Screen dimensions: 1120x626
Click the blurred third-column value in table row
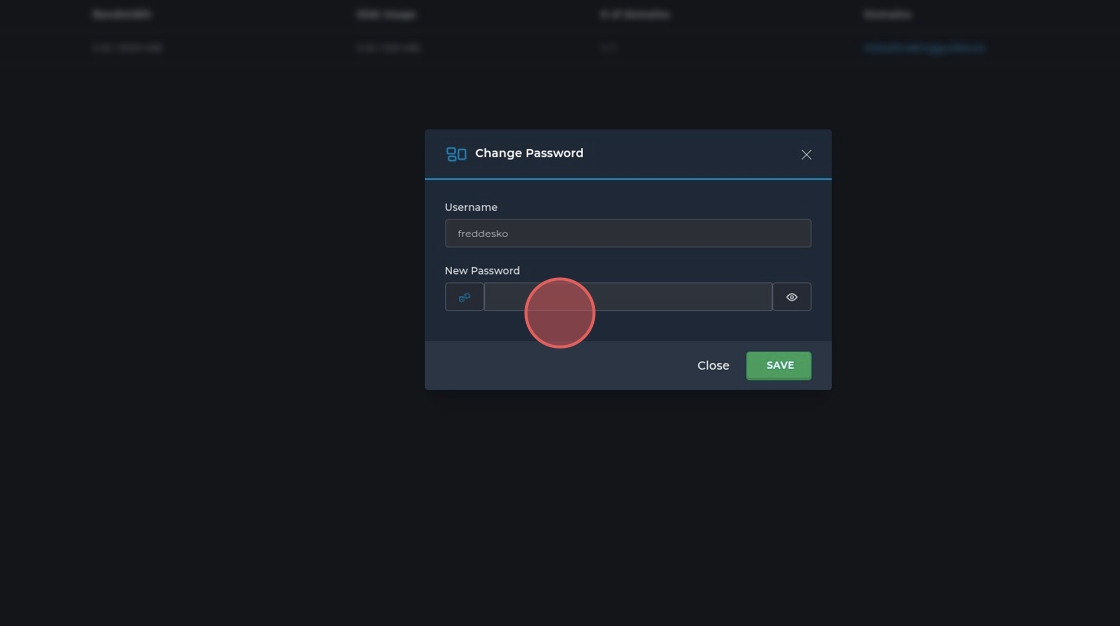(x=608, y=48)
